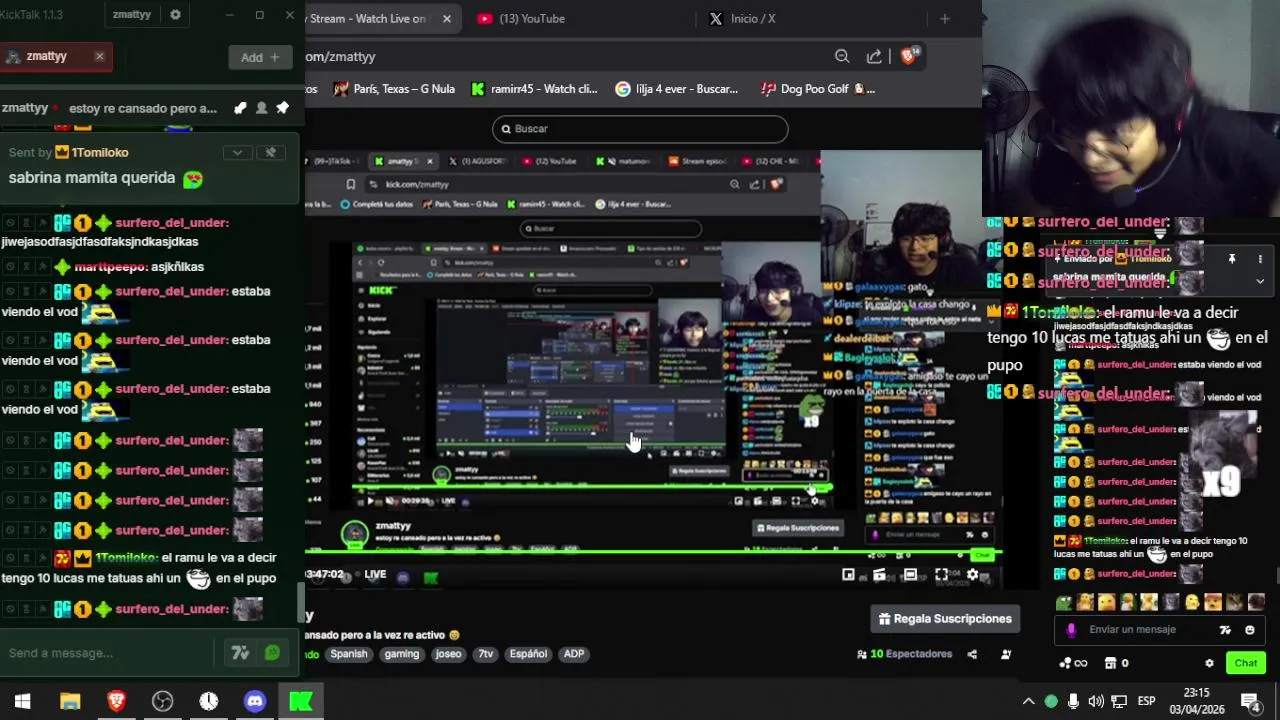Open the Windows notification center
Screen dimensions: 1280x720
(1251, 701)
